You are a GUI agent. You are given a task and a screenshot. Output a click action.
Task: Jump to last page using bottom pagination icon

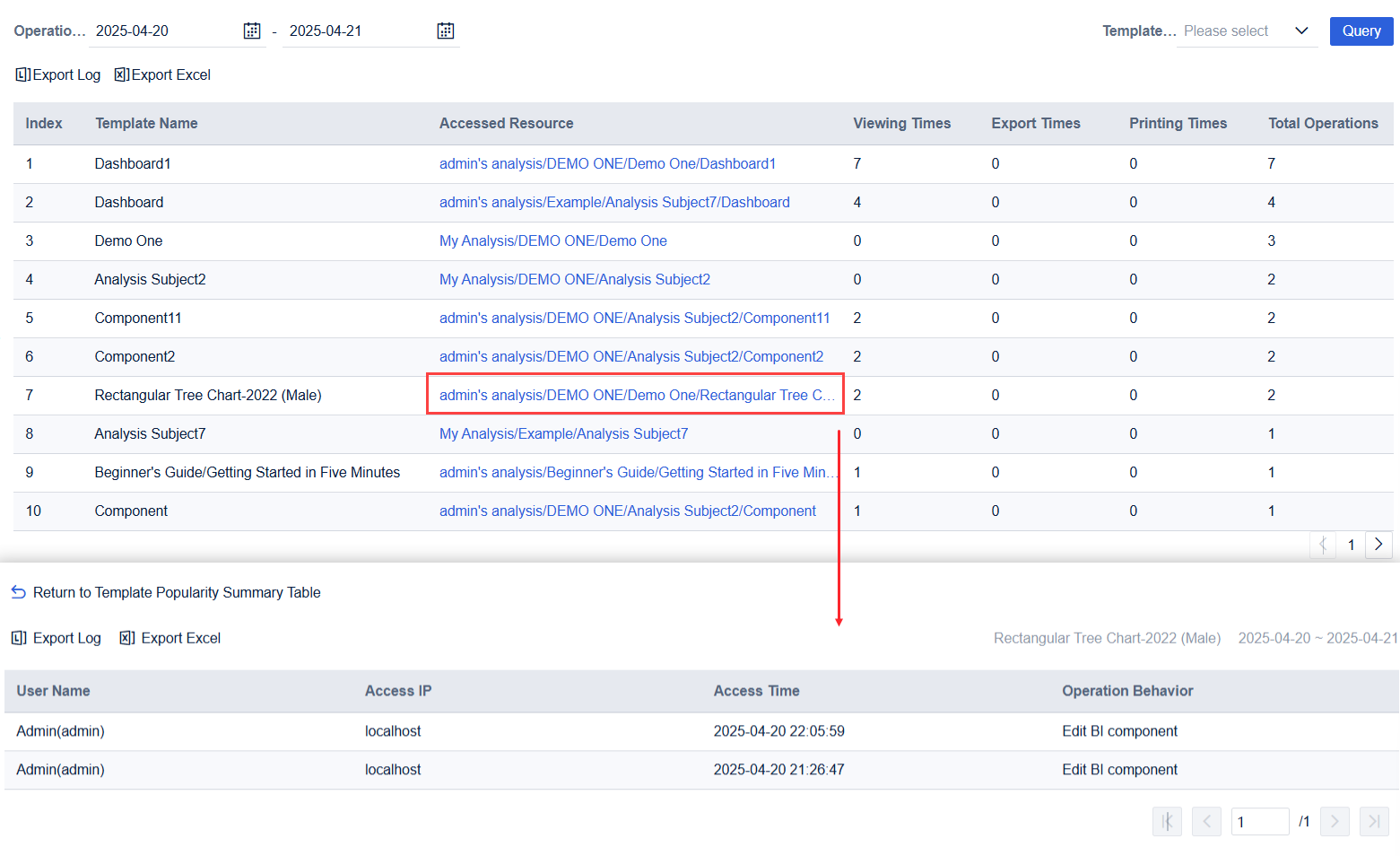point(1374,821)
